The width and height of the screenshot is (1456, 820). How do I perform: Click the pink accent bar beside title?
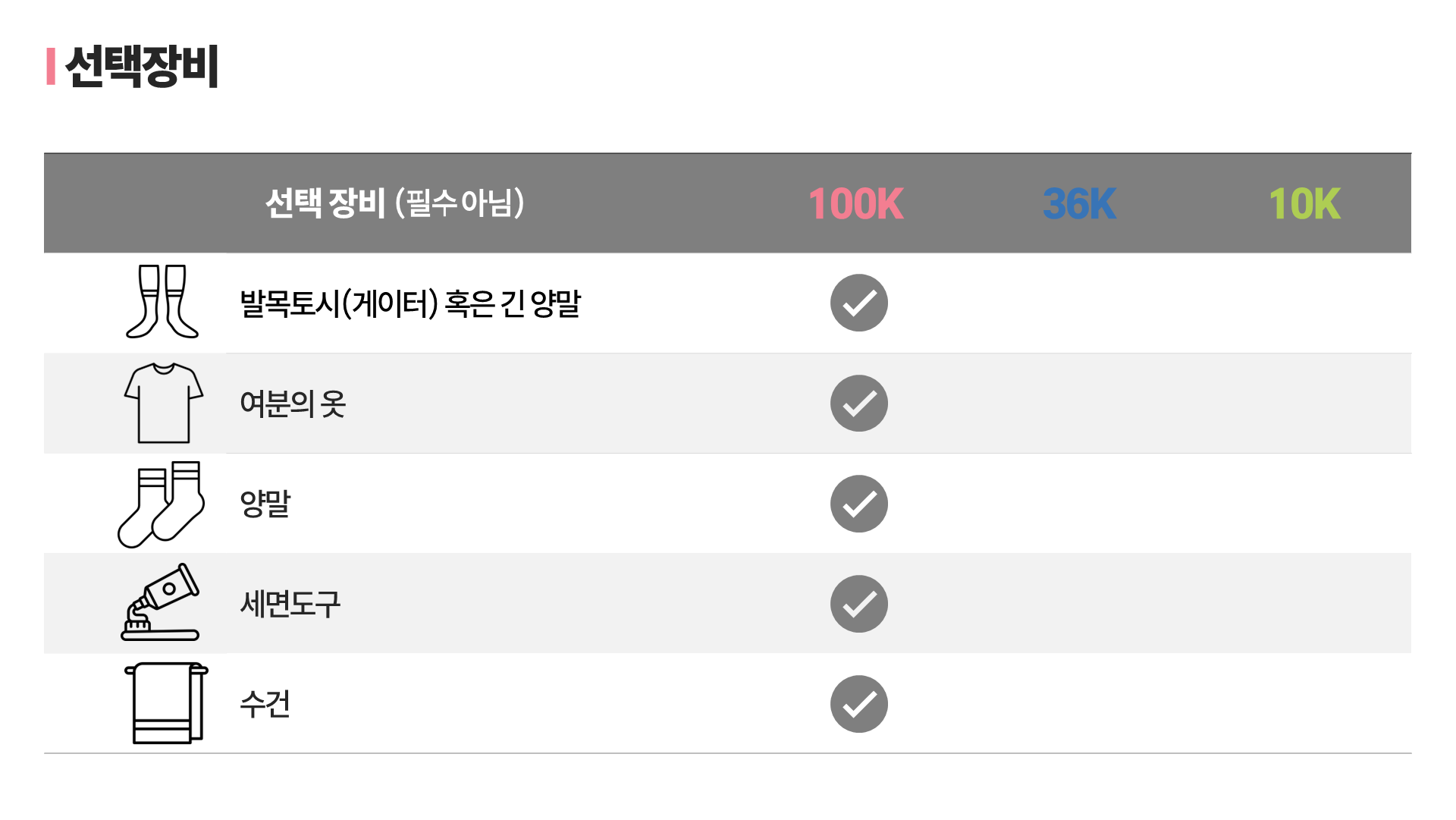51,67
